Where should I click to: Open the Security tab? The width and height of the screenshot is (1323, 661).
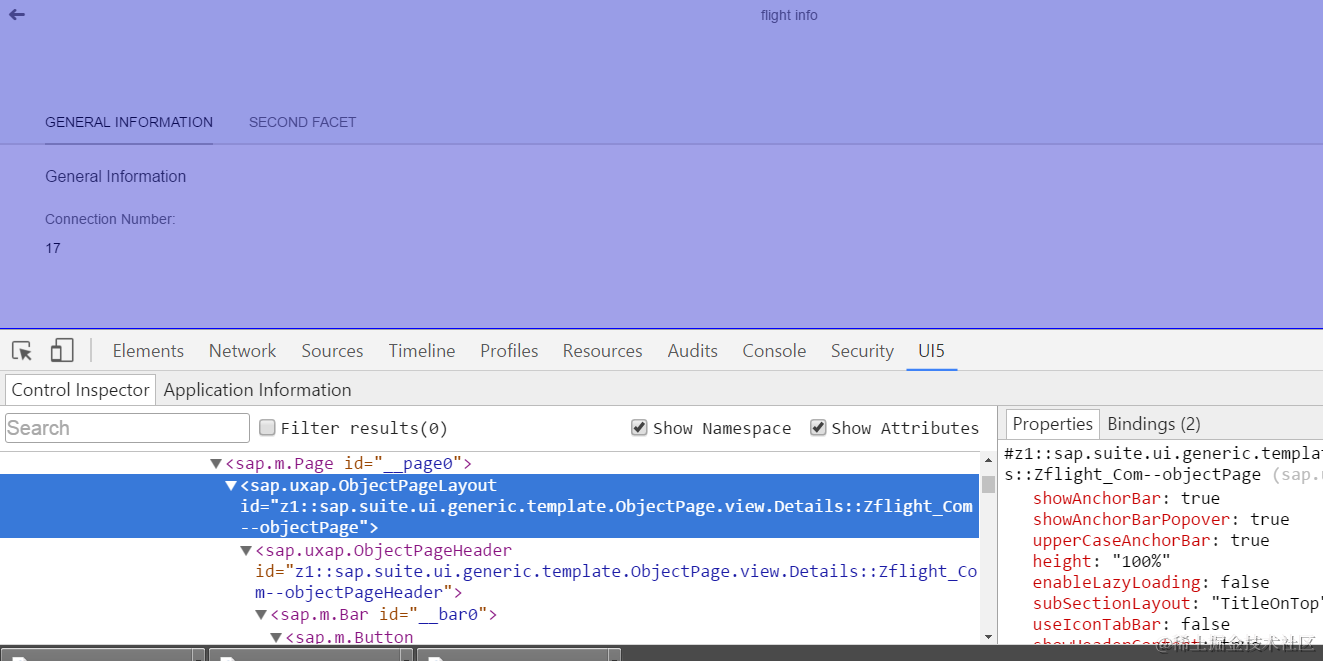(x=862, y=351)
